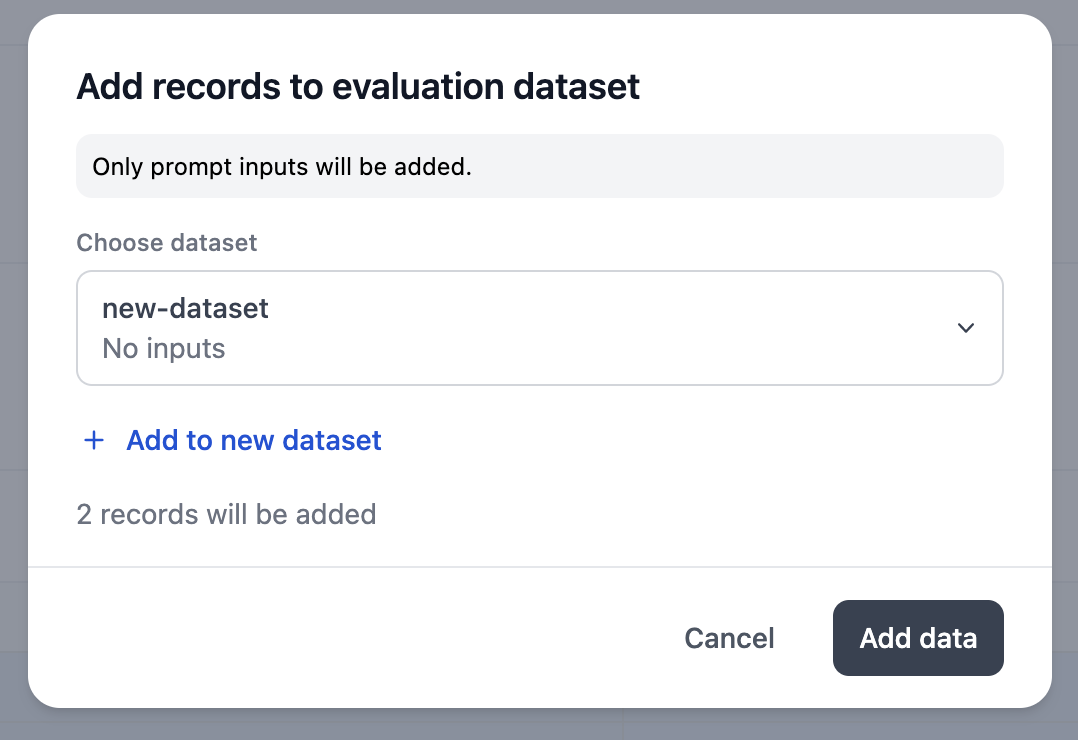
Task: Click the chevron arrow in the dataset selector
Action: [965, 328]
